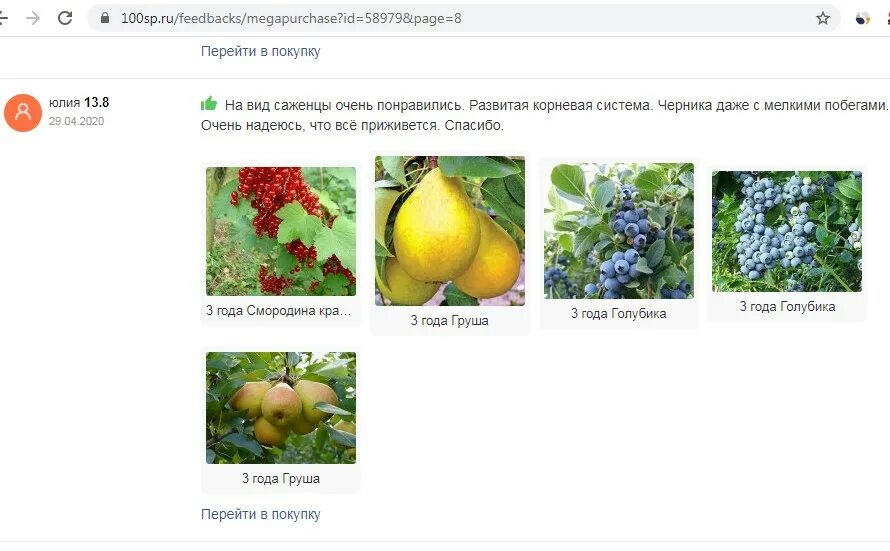The image size is (890, 551).
Task: Follow the top "Перейти в покупку" link
Action: point(261,51)
